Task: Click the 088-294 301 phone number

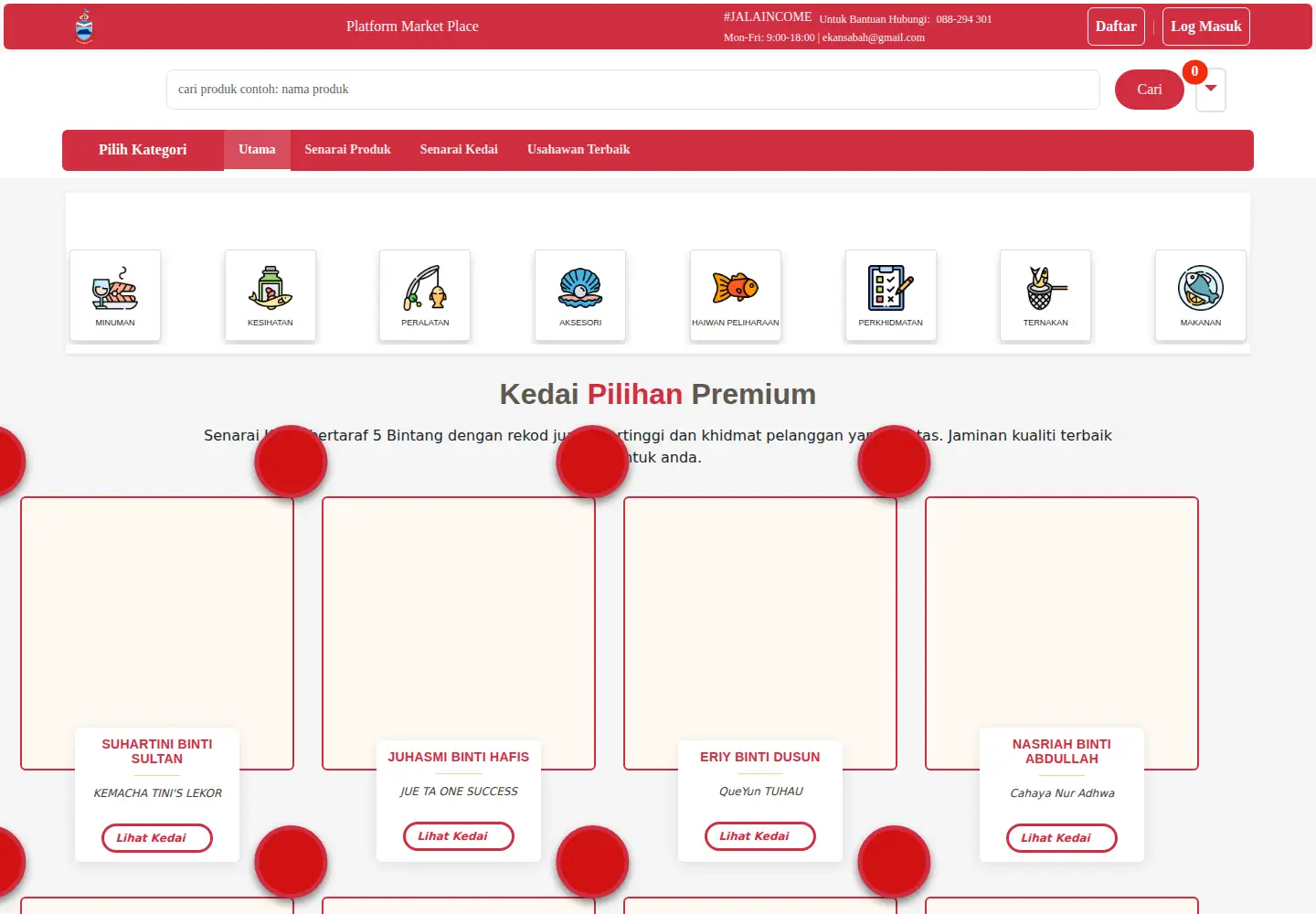Action: (x=963, y=19)
